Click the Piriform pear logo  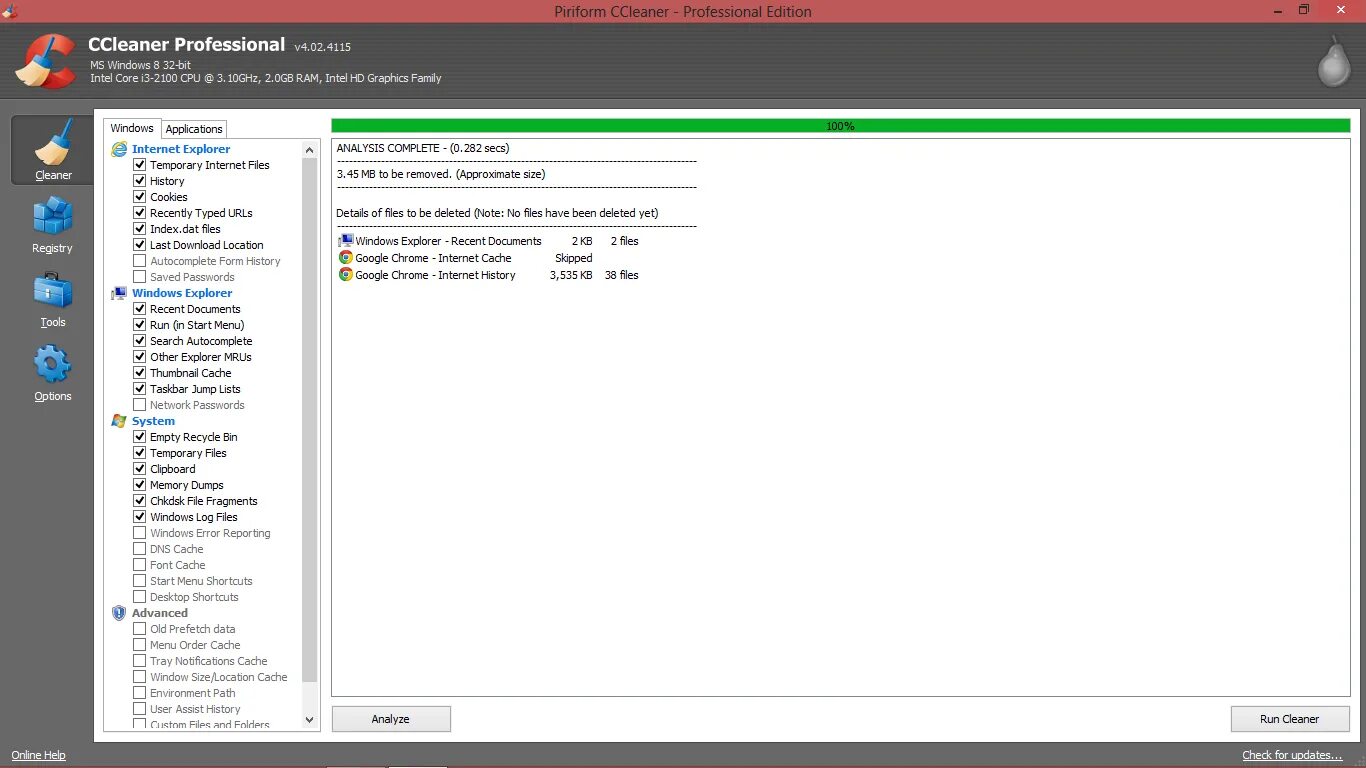coord(1334,62)
